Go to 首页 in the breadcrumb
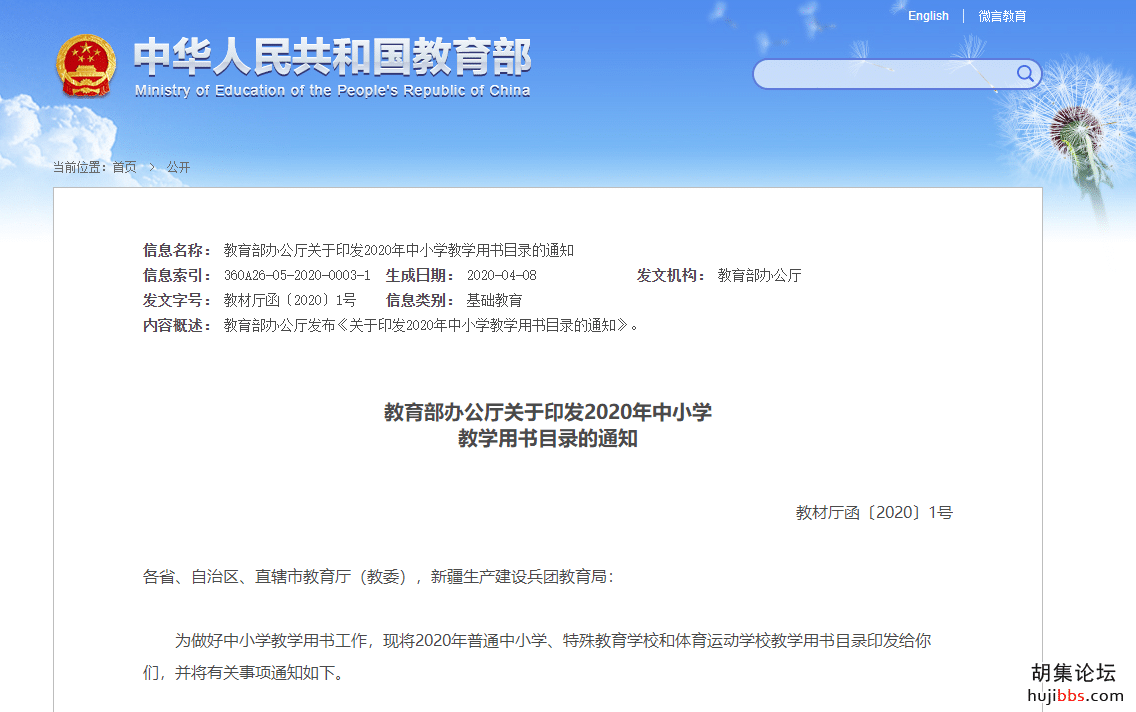Screen dimensions: 1136x712 click(x=125, y=167)
